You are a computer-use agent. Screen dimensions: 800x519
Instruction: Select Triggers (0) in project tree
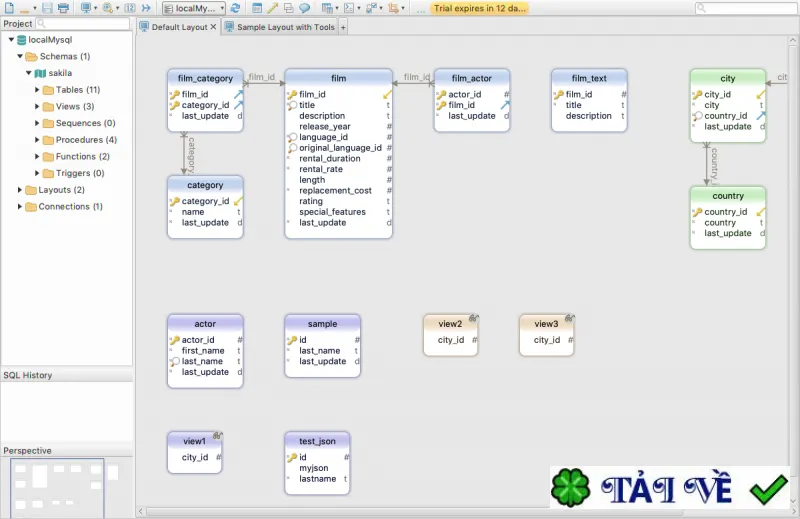tap(80, 173)
